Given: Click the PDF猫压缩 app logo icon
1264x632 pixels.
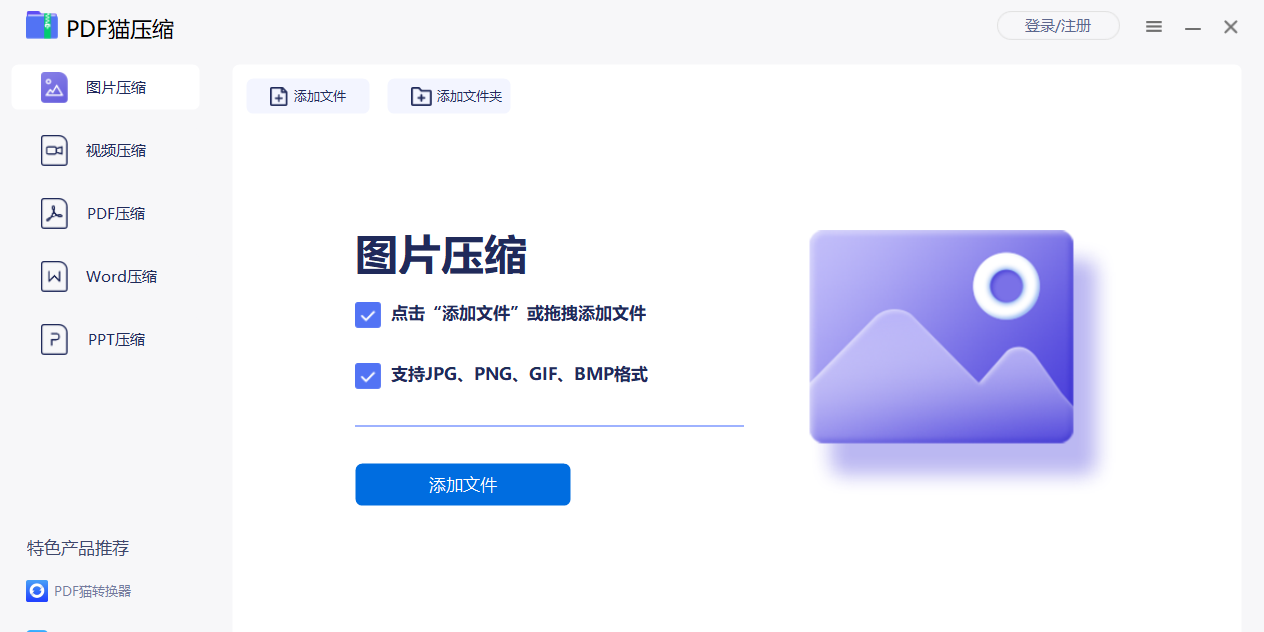Looking at the screenshot, I should 42,26.
